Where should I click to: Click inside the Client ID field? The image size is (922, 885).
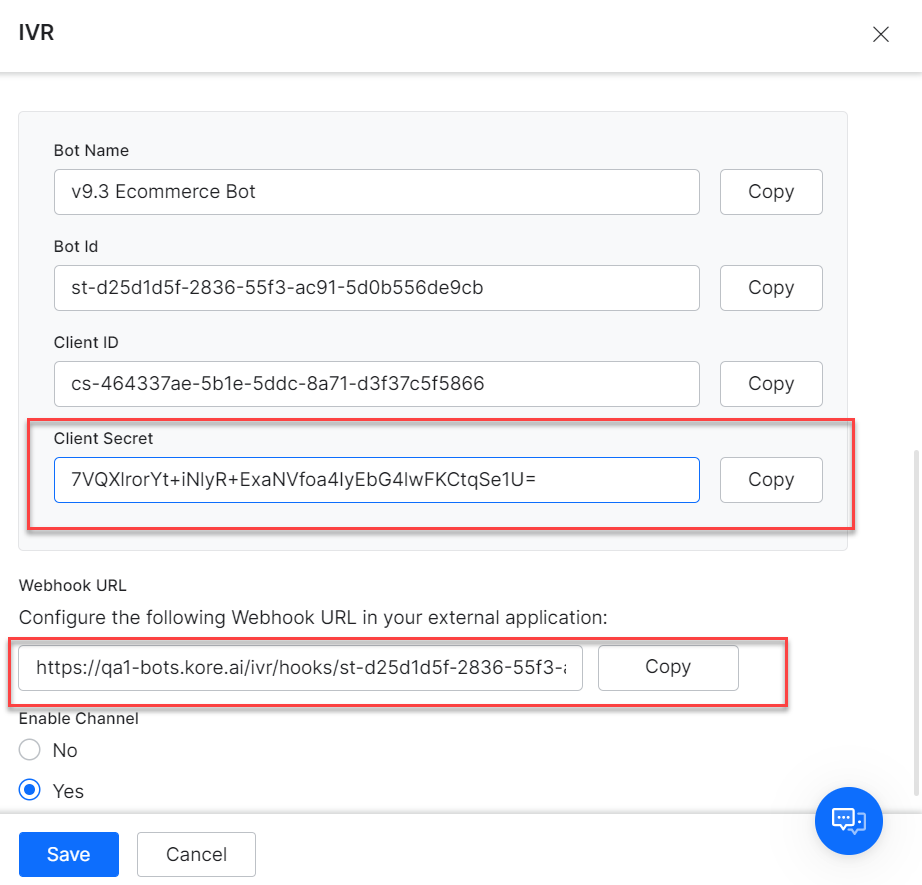(x=376, y=383)
